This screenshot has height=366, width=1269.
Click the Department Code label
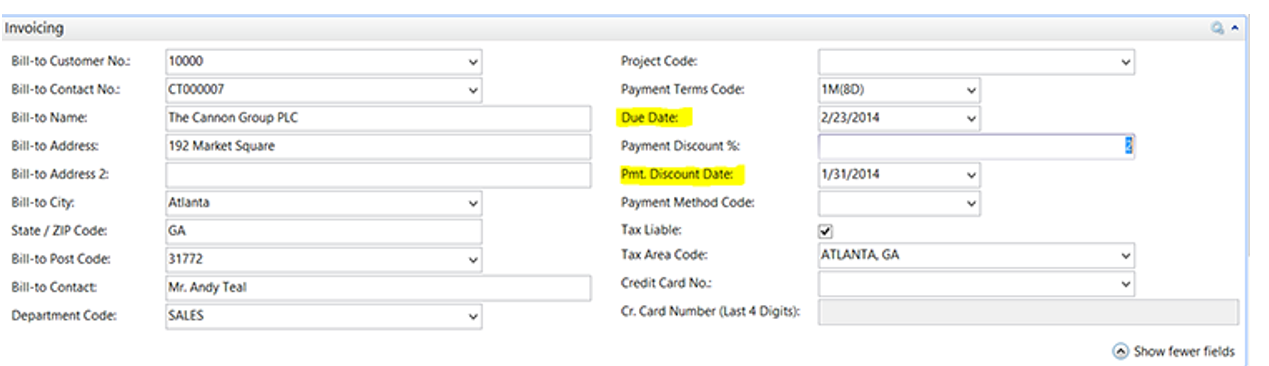63,316
